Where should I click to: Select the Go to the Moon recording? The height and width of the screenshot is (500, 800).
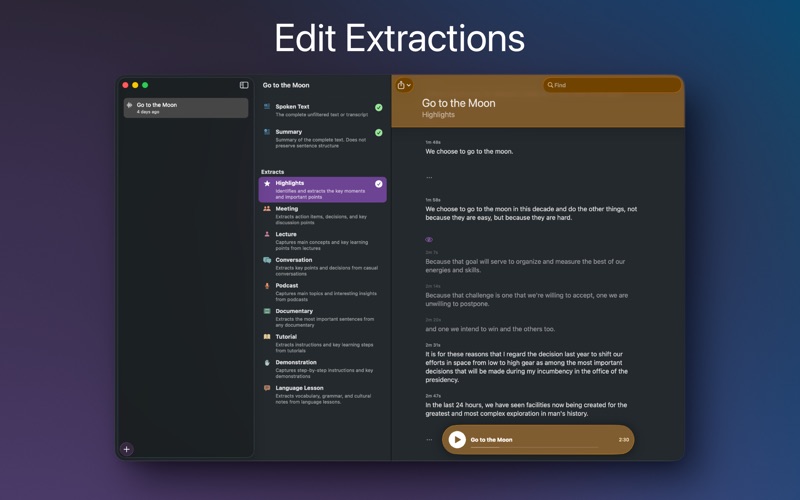pyautogui.click(x=186, y=108)
